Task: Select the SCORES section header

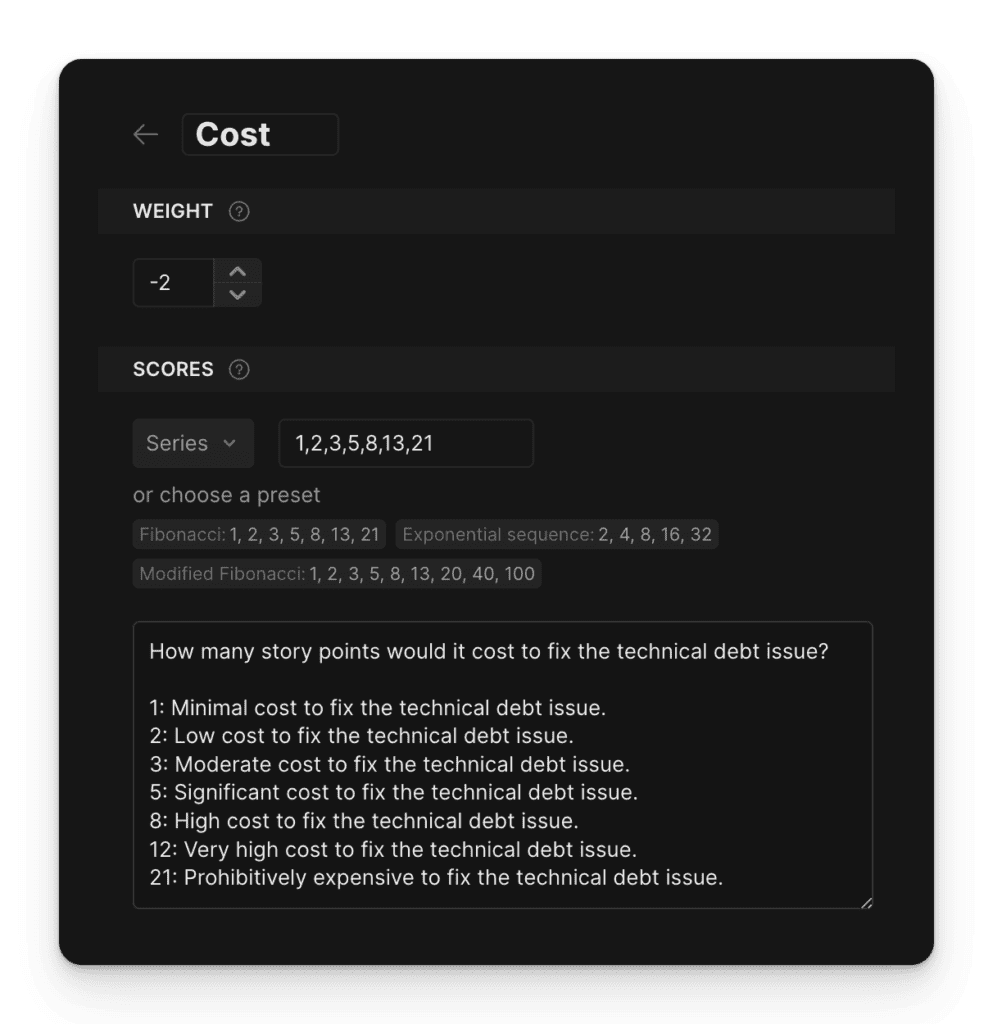Action: coord(173,369)
